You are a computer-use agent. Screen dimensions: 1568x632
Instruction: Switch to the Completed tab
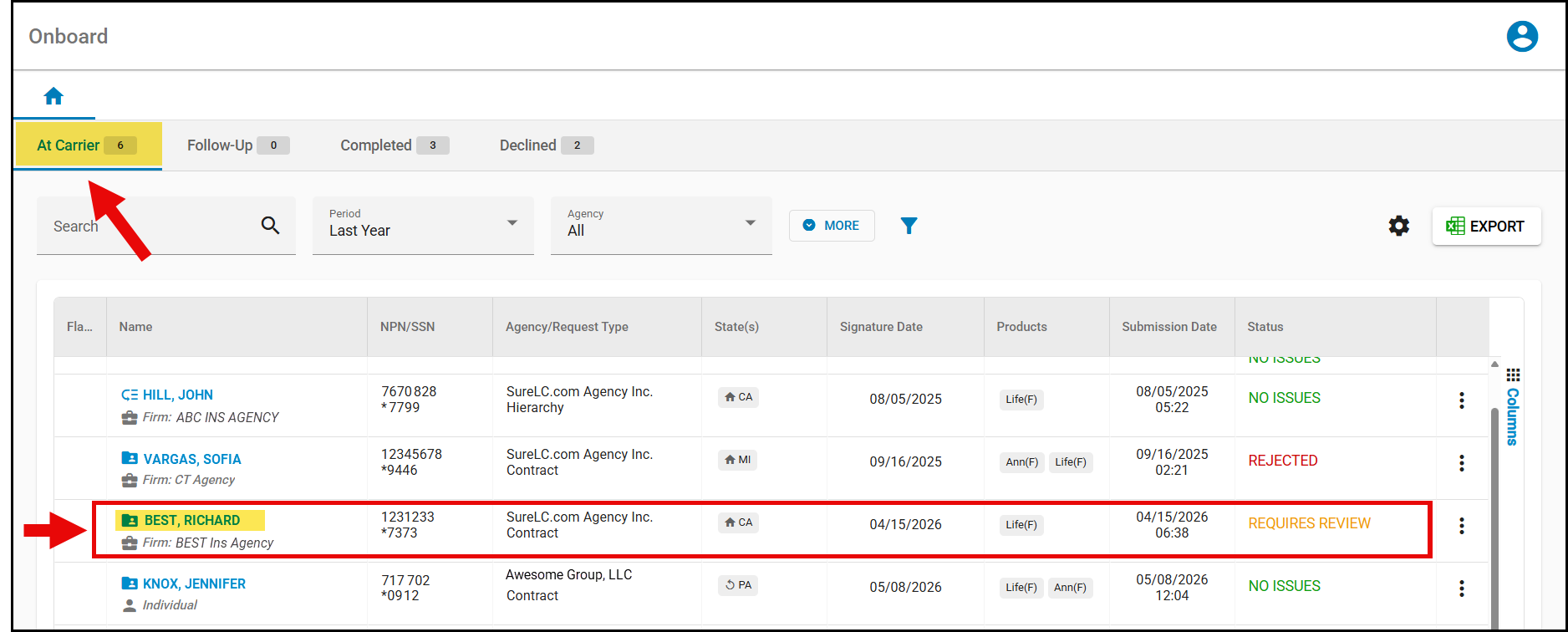(395, 145)
